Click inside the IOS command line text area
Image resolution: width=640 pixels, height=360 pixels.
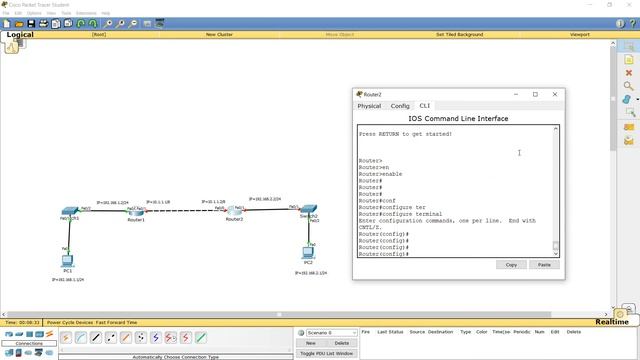(x=456, y=191)
